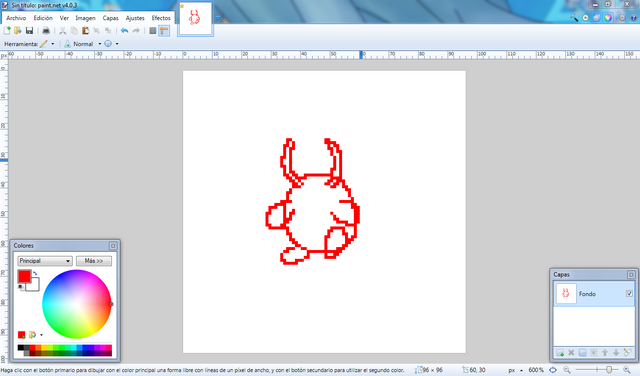Click the 600% zoom value field
The image size is (640, 376).
536,370
